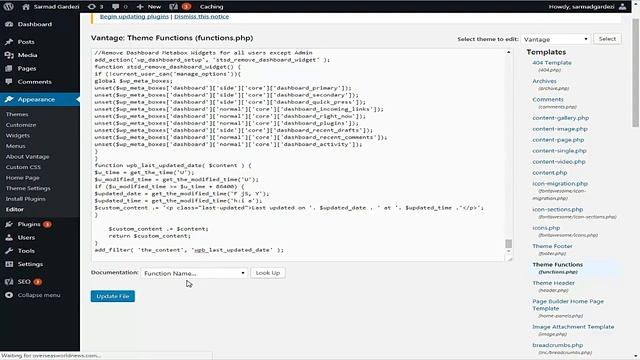The image size is (640, 360).
Task: Open Theme Header template
Action: (x=553, y=283)
